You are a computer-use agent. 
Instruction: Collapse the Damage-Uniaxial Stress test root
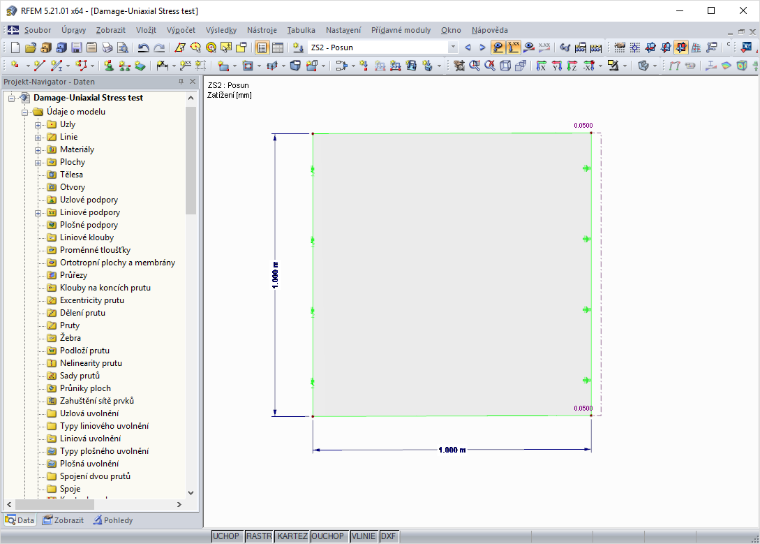tap(11, 98)
